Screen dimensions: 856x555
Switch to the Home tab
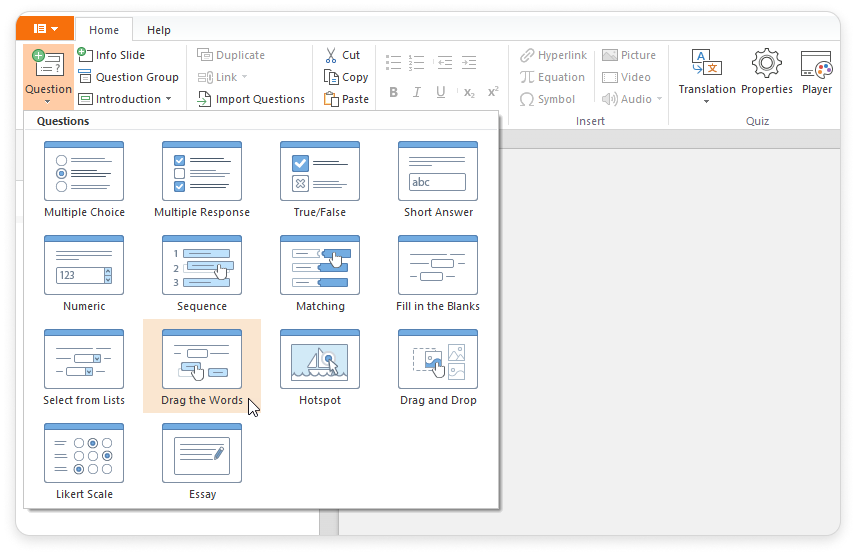click(x=104, y=30)
